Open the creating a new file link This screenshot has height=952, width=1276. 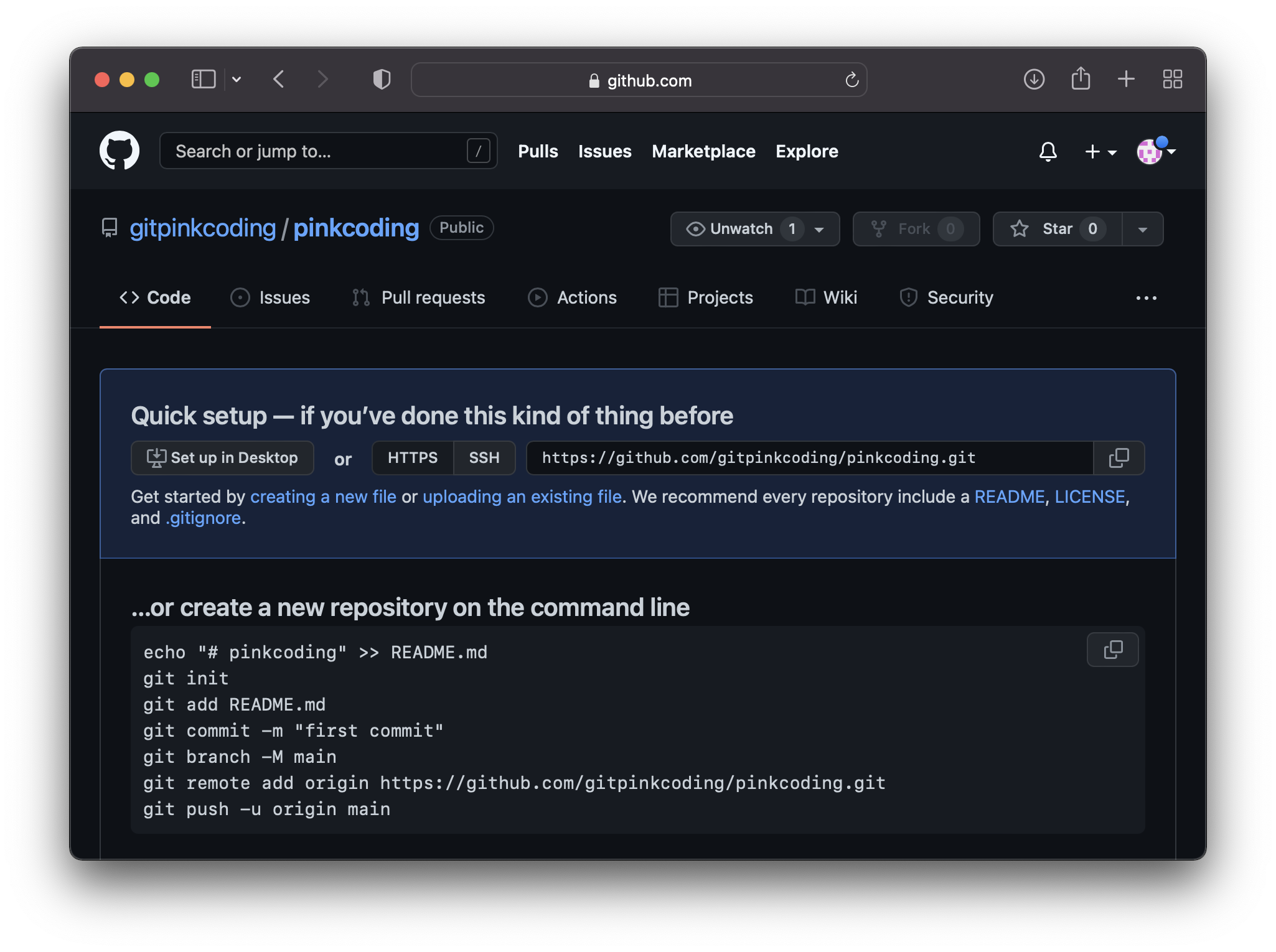click(323, 497)
